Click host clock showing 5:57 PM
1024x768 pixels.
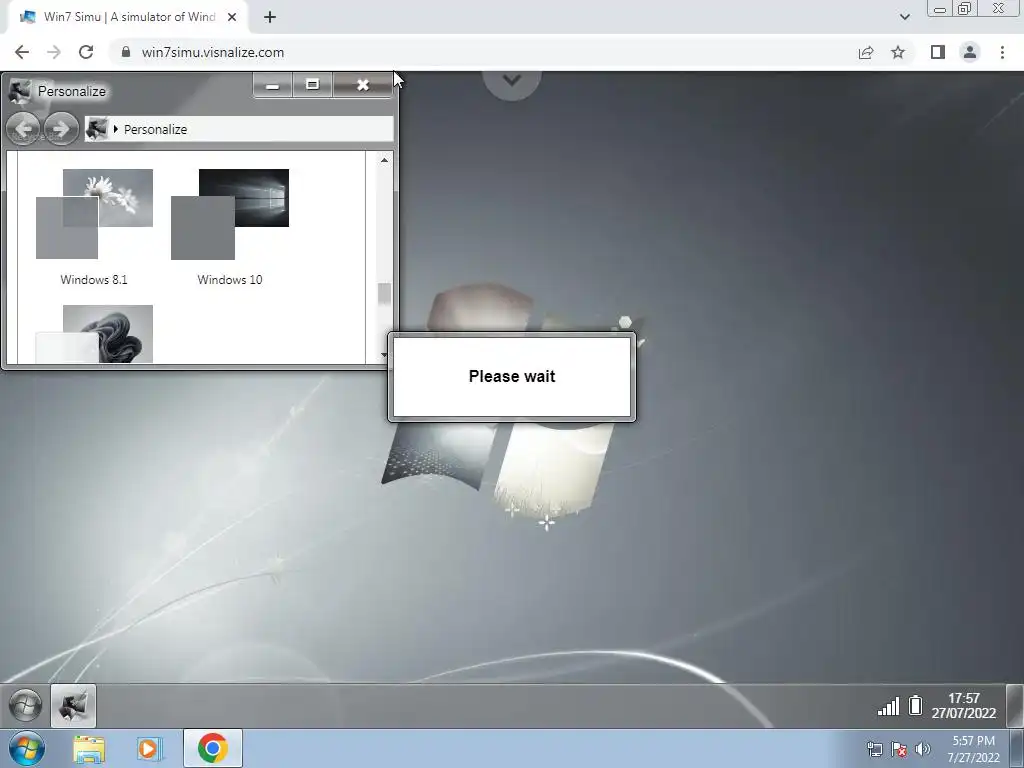pos(973,749)
